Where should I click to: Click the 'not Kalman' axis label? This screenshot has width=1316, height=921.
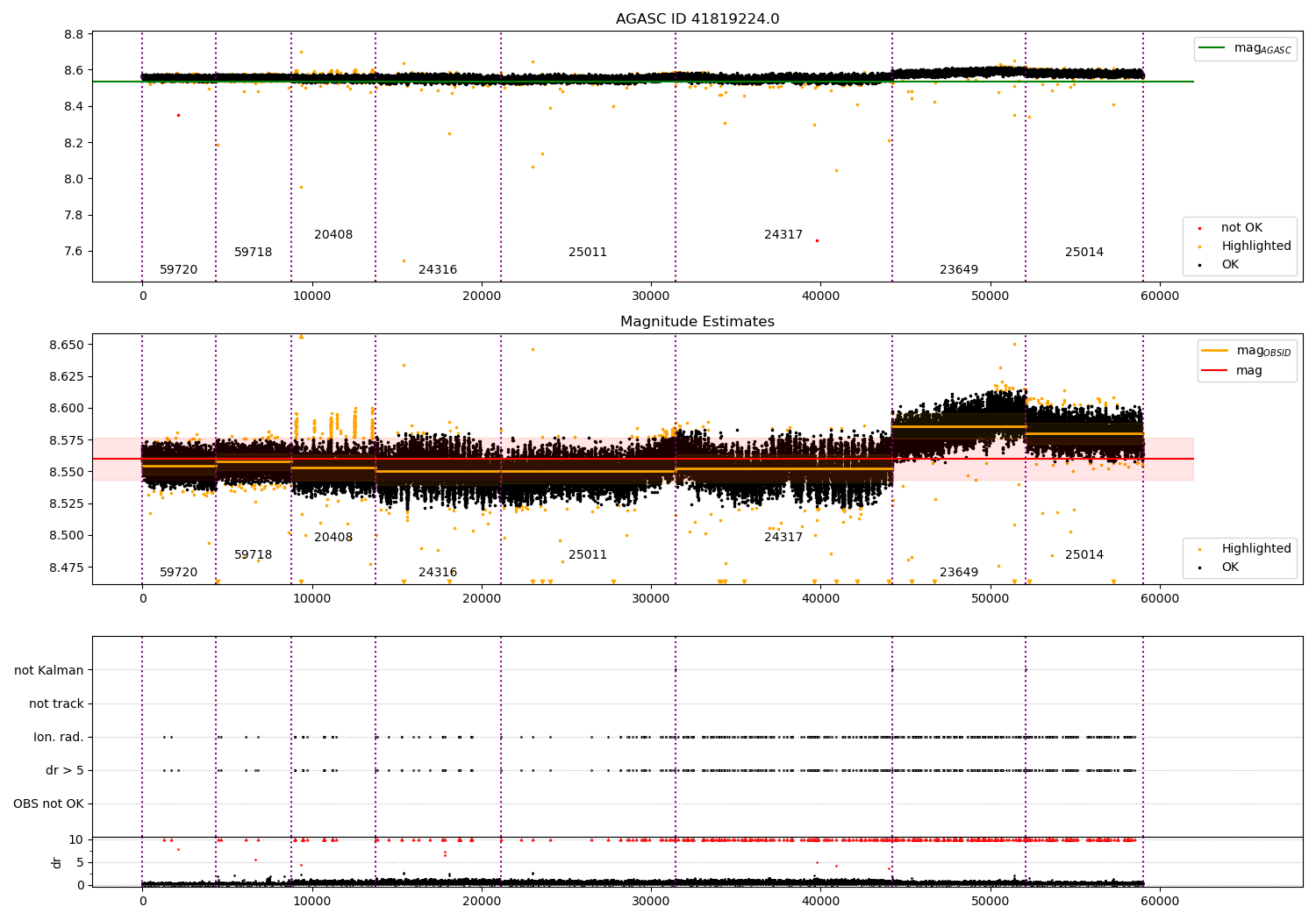(49, 670)
